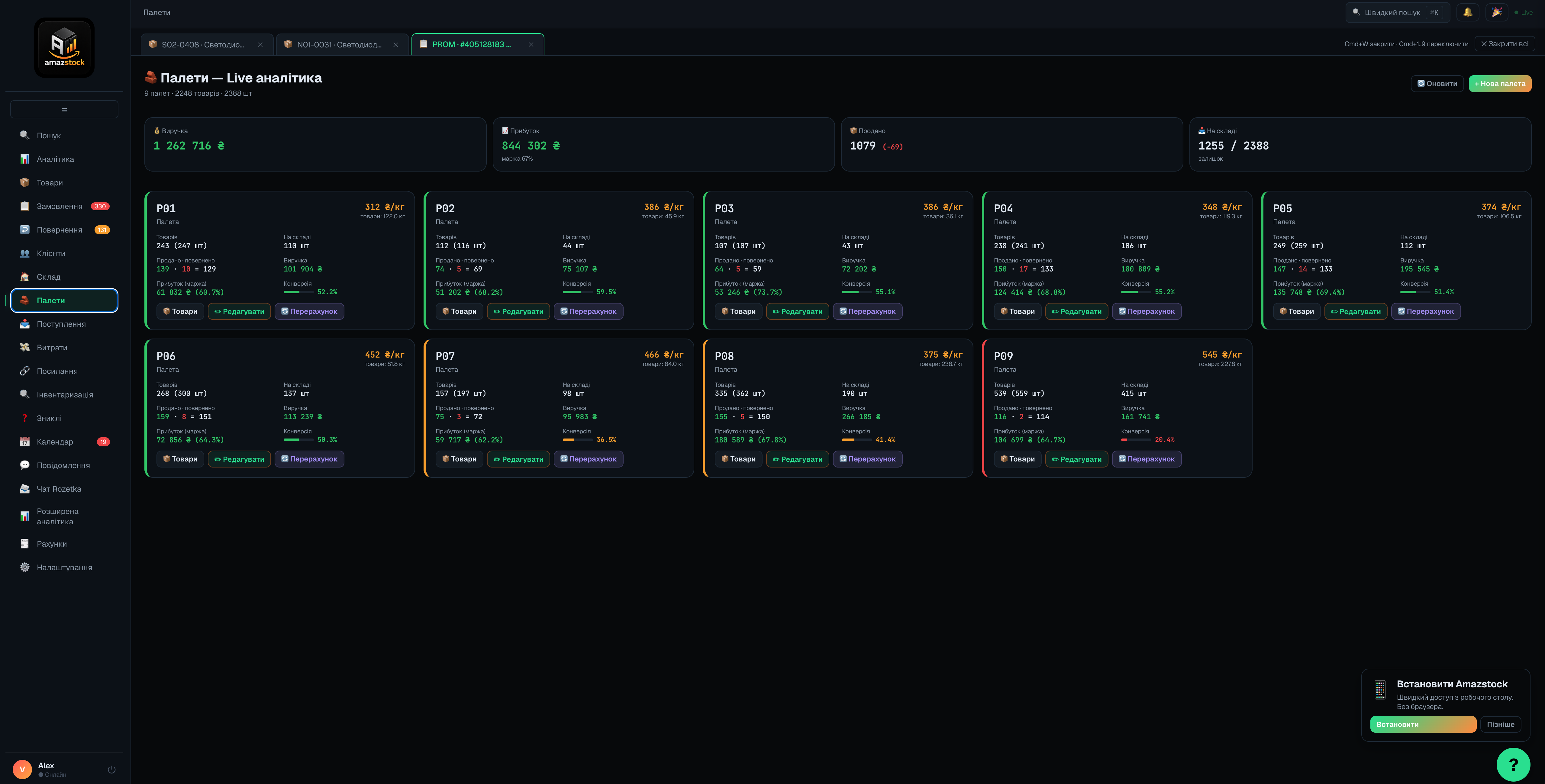The image size is (1545, 784).
Task: Click the Витрати money icon
Action: [x=24, y=348]
